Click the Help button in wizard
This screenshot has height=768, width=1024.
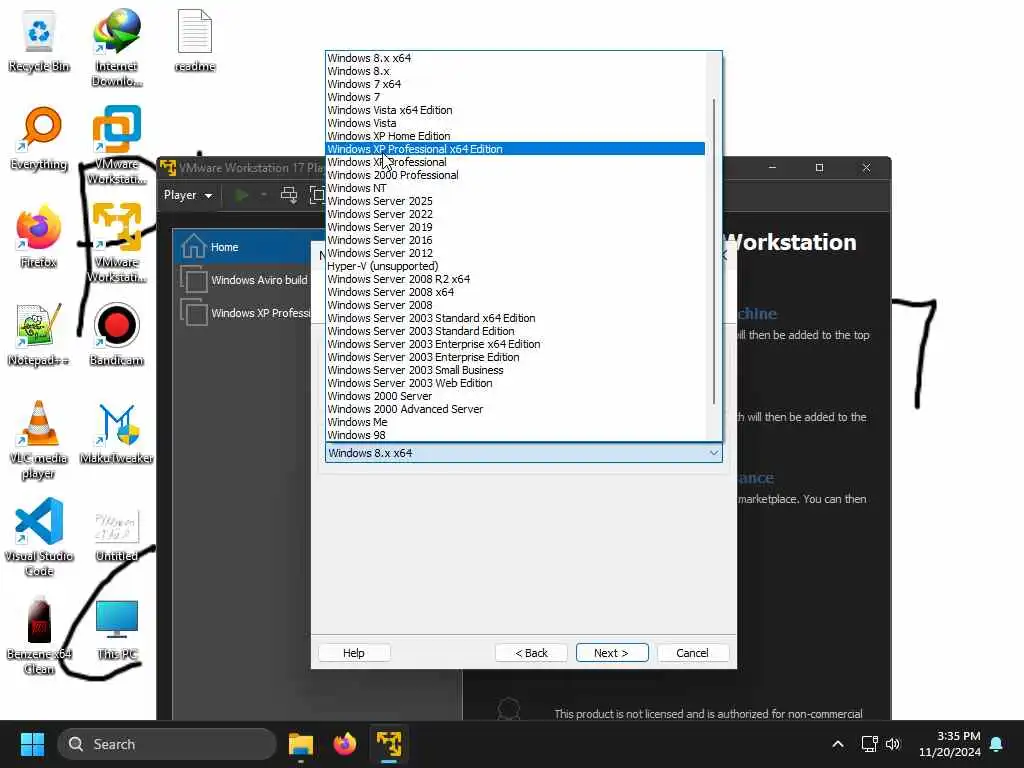[x=354, y=652]
